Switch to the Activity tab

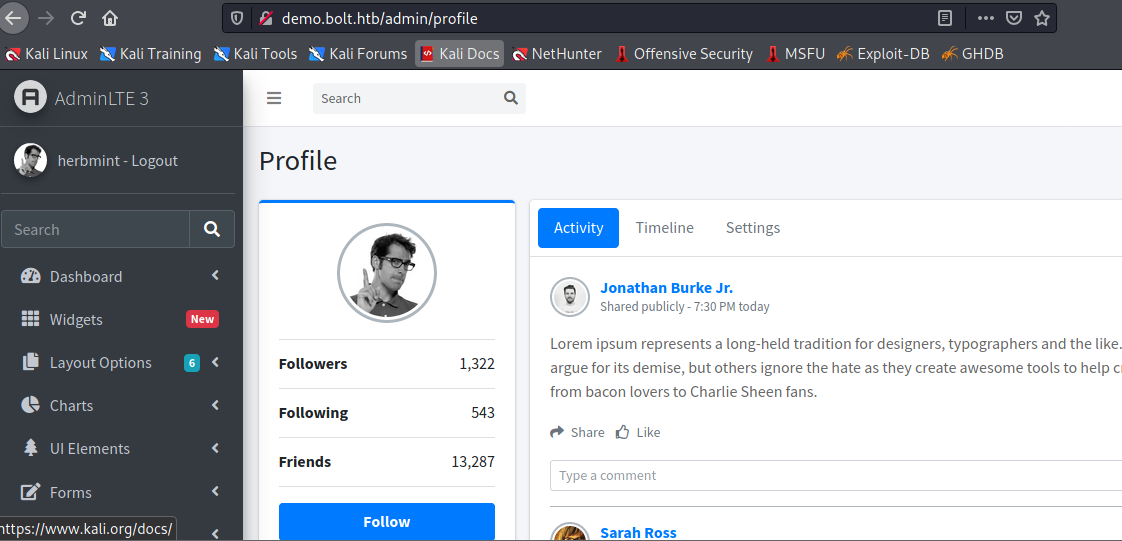point(578,228)
